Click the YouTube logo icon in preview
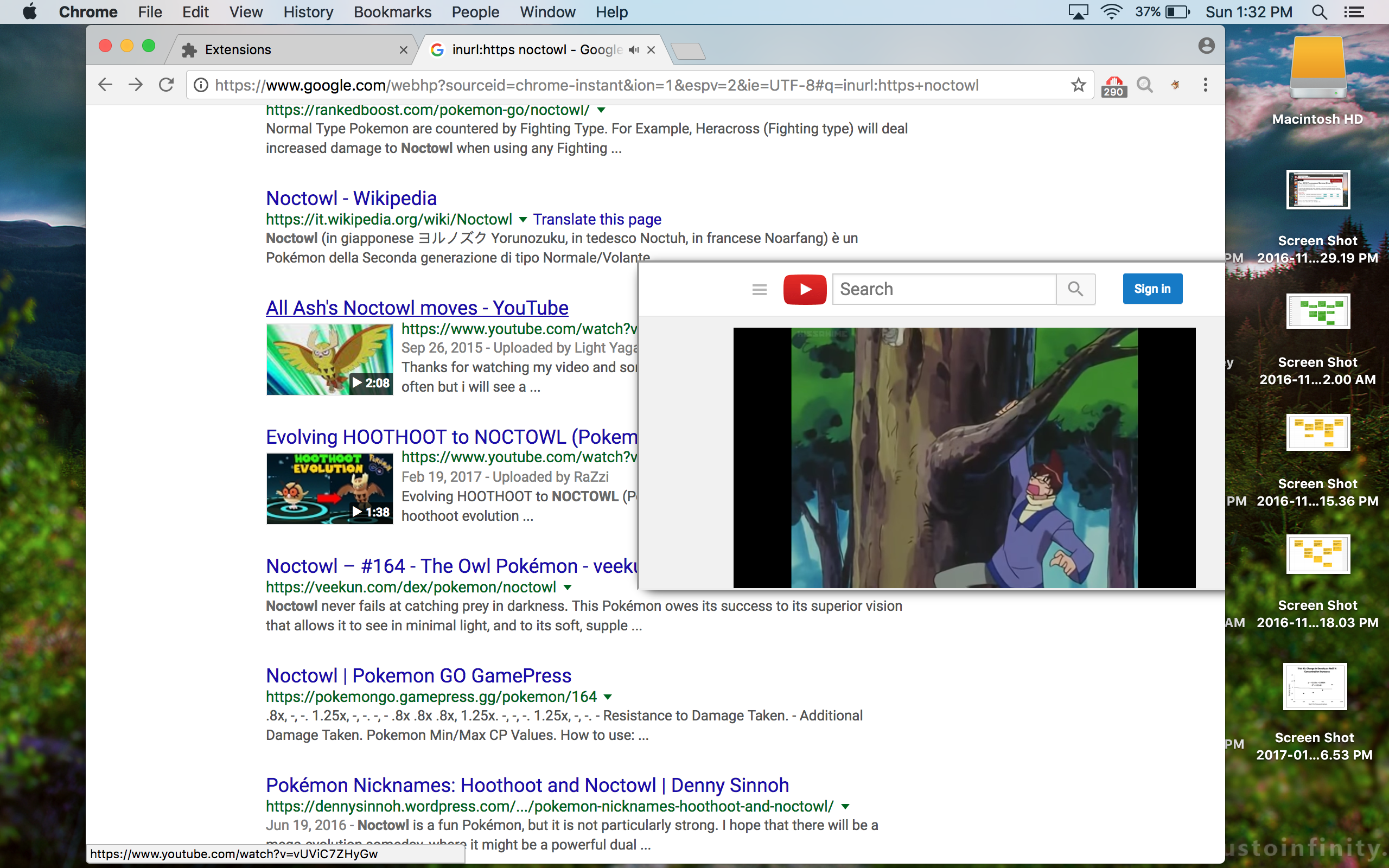Image resolution: width=1389 pixels, height=868 pixels. pyautogui.click(x=805, y=289)
